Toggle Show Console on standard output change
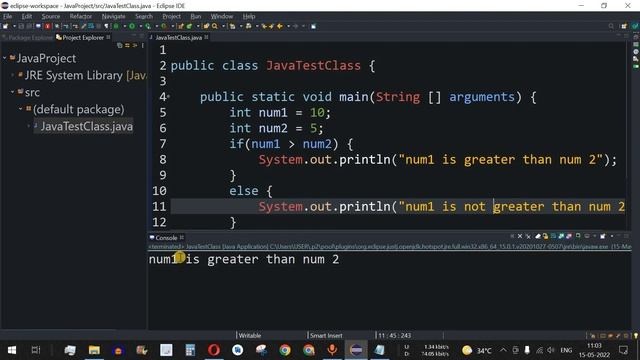Screen dimensions: 640x360 (x=561, y=236)
